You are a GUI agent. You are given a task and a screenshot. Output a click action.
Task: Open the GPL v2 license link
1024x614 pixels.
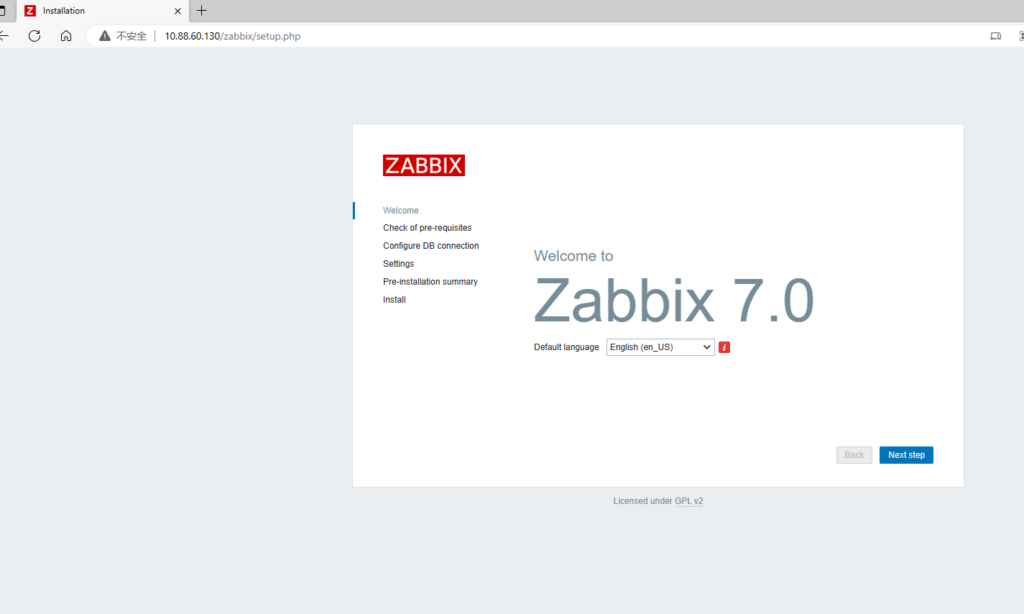(x=688, y=501)
